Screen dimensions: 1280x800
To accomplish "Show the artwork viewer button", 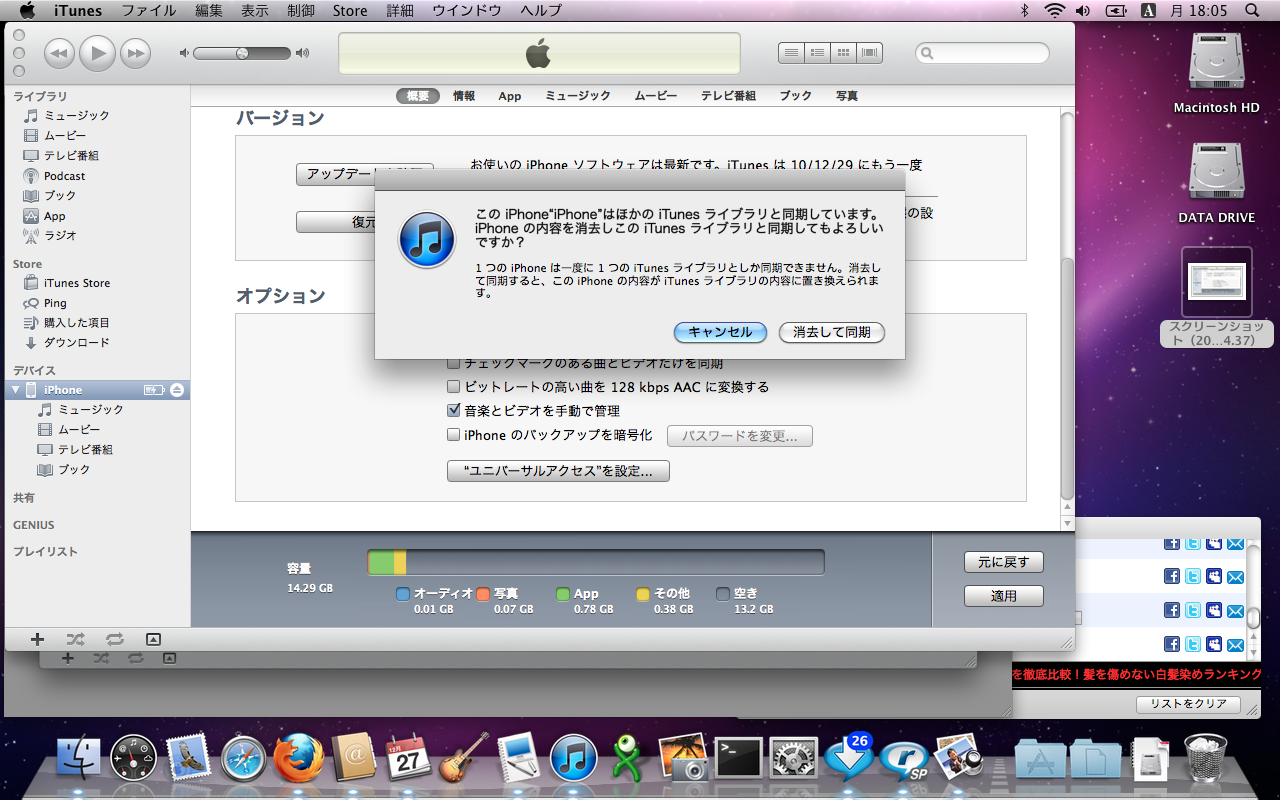I will 153,639.
